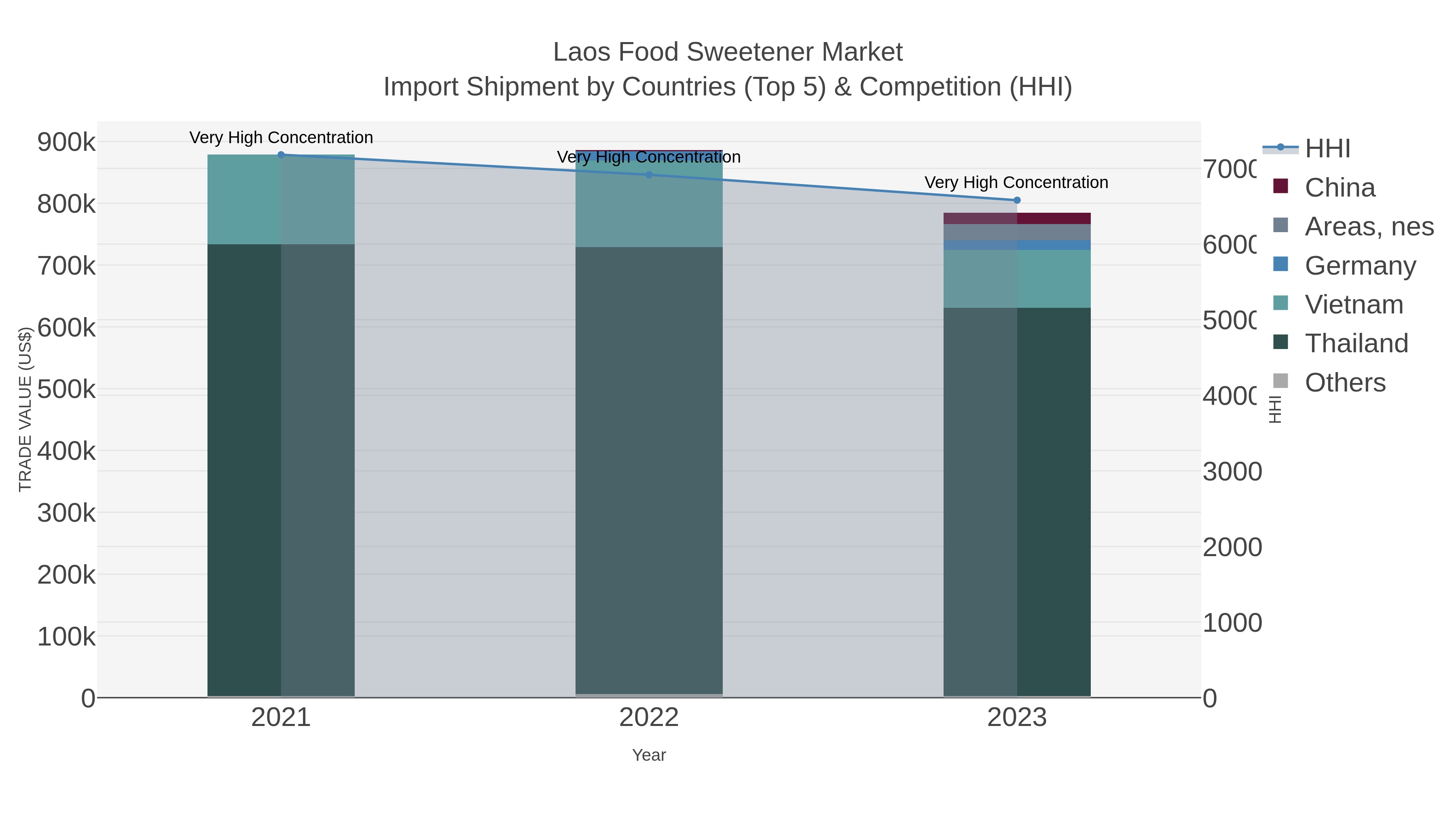Click the 2022 x-axis label

coord(649,717)
